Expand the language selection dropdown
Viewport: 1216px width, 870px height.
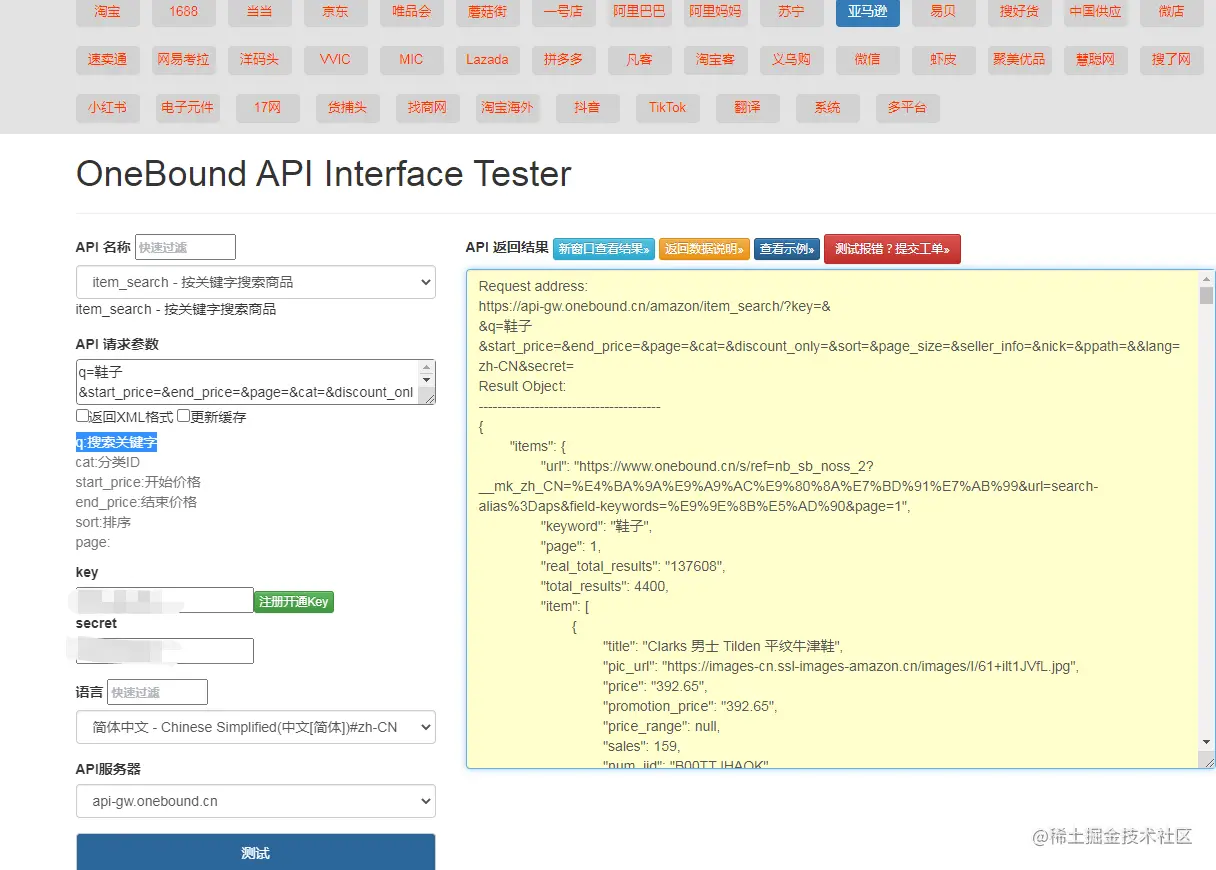255,727
